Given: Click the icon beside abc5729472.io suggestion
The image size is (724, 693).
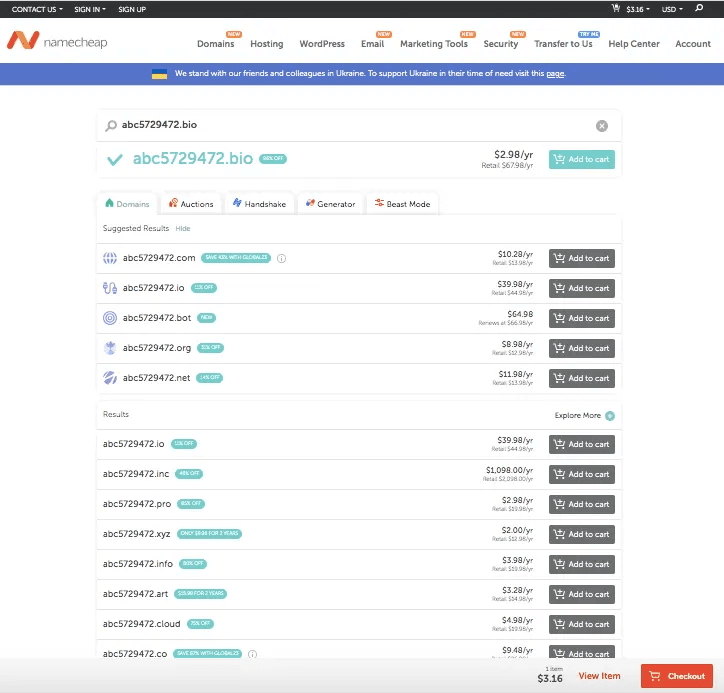Looking at the screenshot, I should [109, 288].
